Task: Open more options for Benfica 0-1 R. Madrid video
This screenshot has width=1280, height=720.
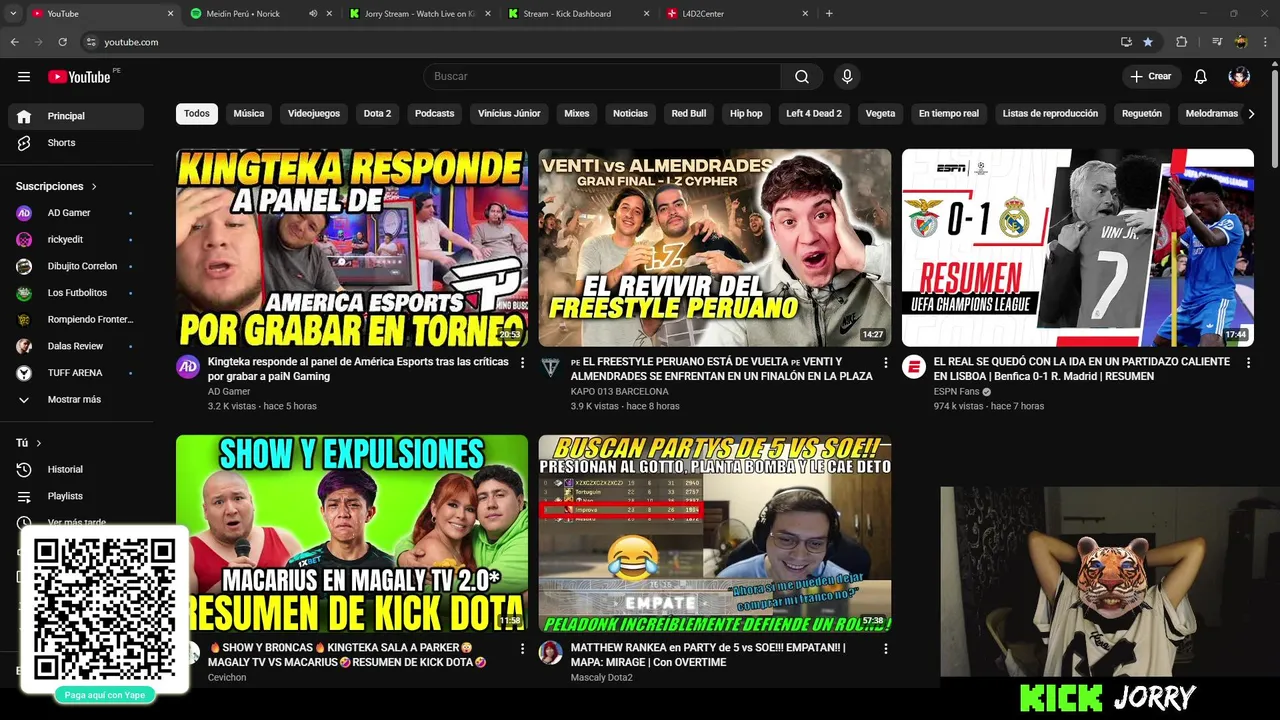Action: coord(1248,363)
